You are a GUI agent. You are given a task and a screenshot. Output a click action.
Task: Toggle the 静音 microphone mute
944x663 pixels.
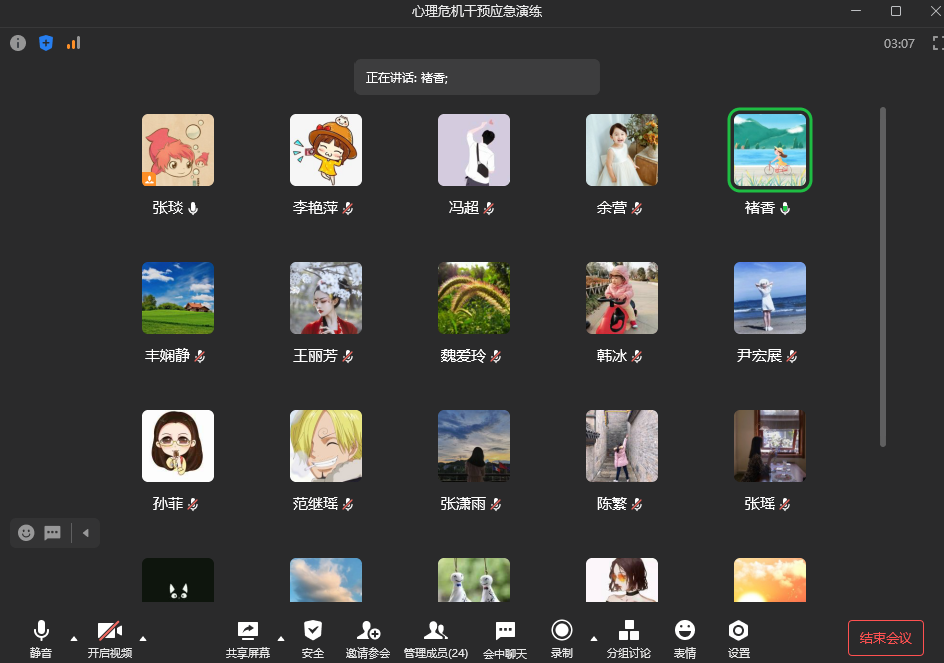(41, 637)
